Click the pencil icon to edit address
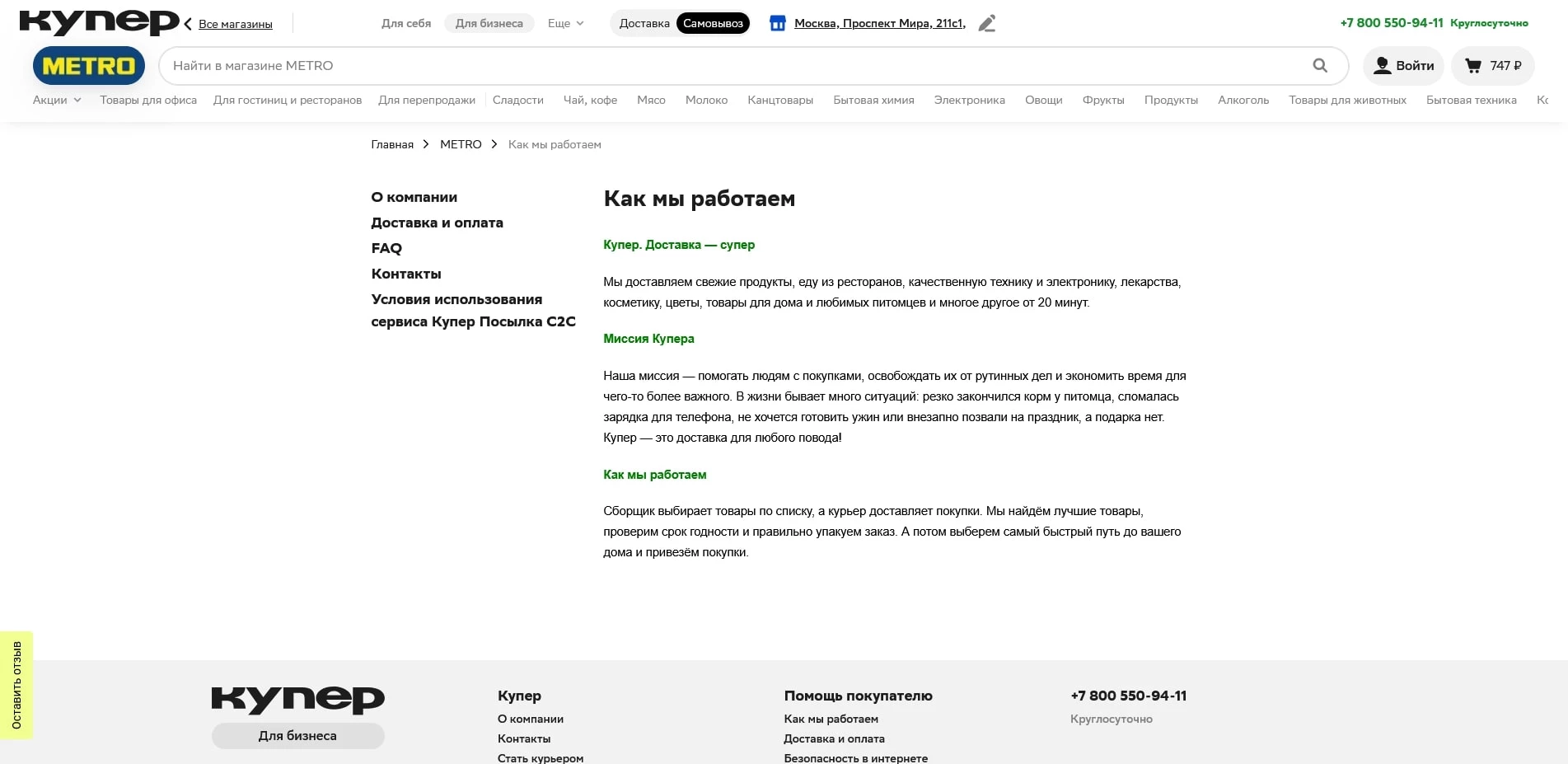Screen dimensions: 1568x764 [x=986, y=24]
